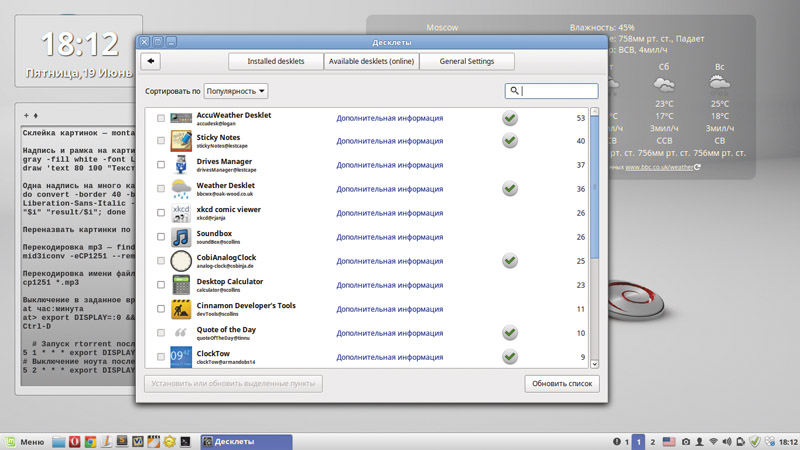Click the installed checkmark for Weather Desklet

coord(510,189)
